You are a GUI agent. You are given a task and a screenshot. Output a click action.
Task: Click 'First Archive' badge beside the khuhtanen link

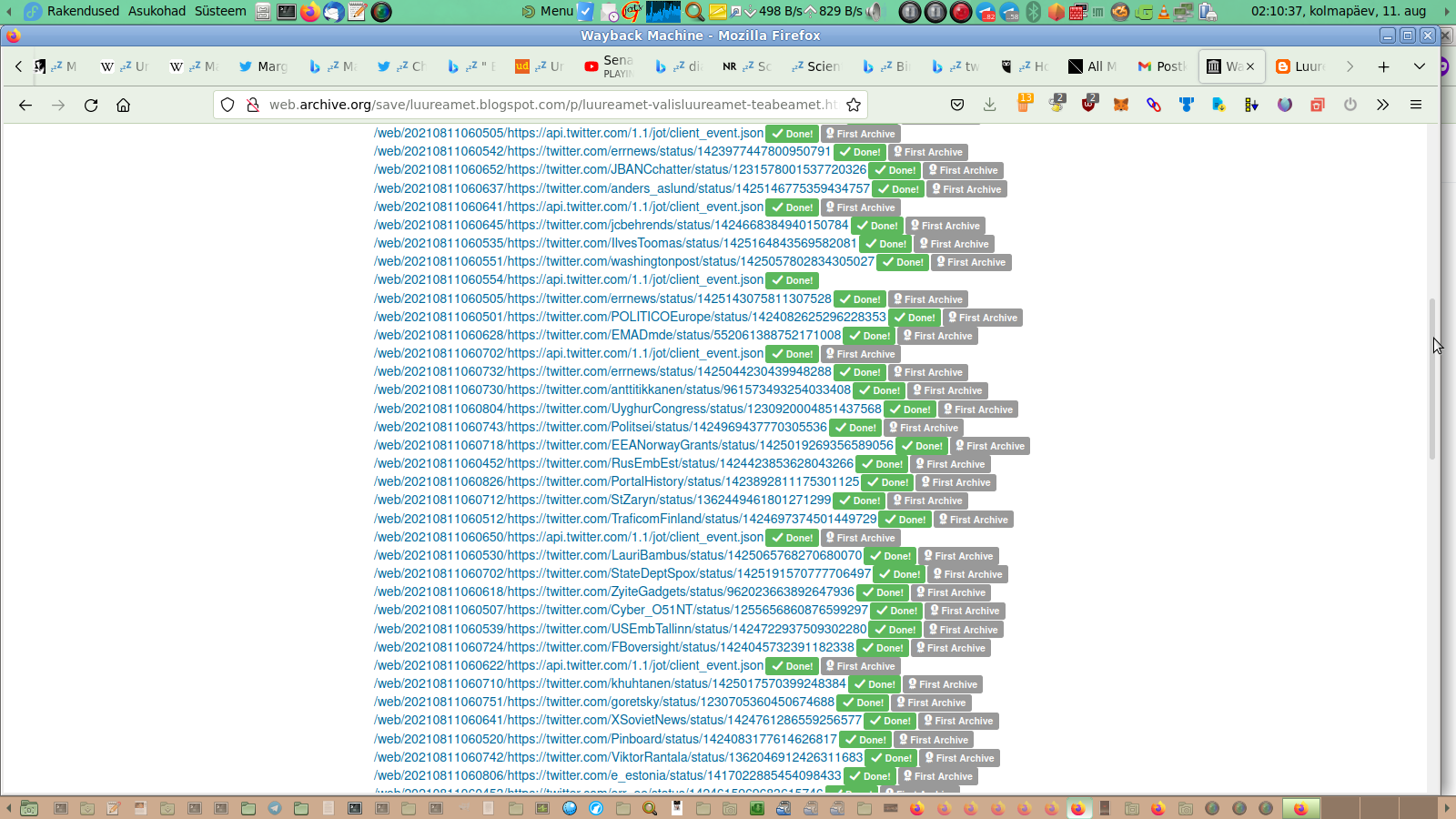pyautogui.click(x=943, y=684)
